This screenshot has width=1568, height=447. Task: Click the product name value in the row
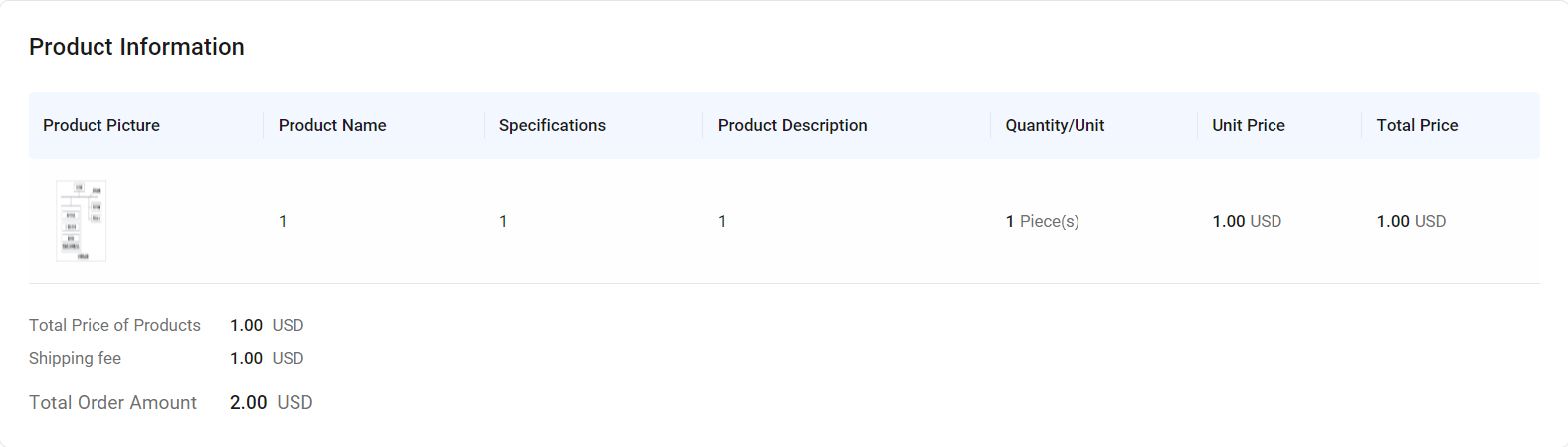tap(283, 221)
